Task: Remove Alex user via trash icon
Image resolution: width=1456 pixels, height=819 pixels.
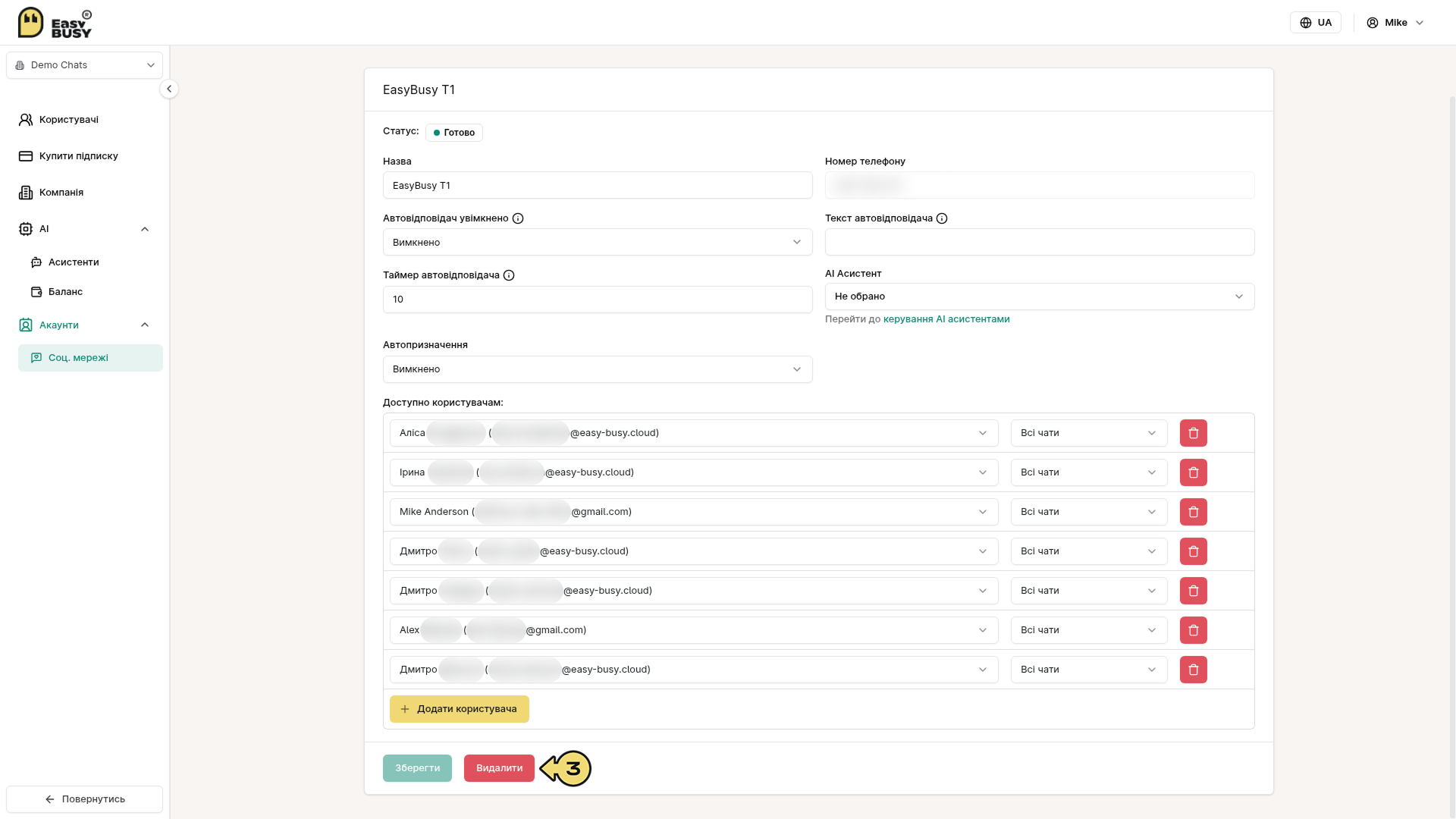Action: tap(1193, 630)
